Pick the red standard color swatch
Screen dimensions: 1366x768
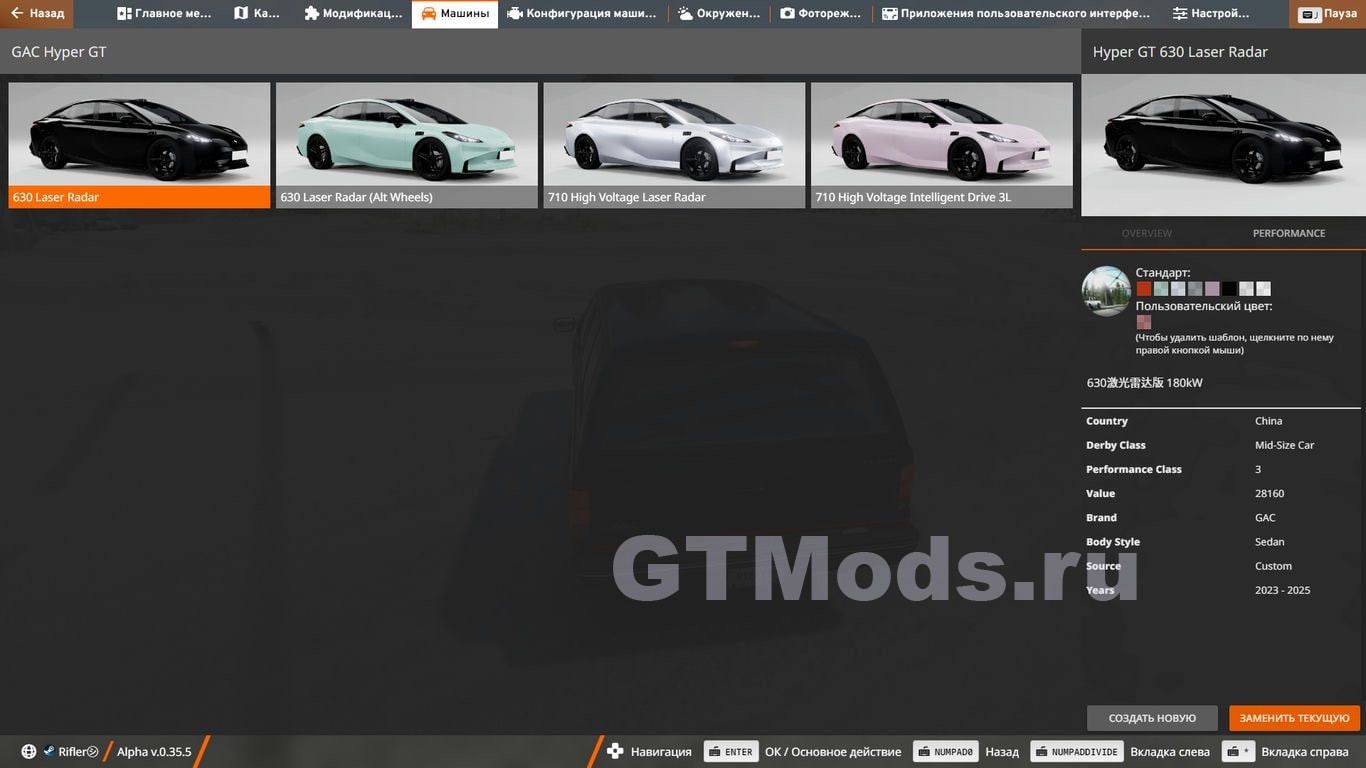tap(1143, 289)
